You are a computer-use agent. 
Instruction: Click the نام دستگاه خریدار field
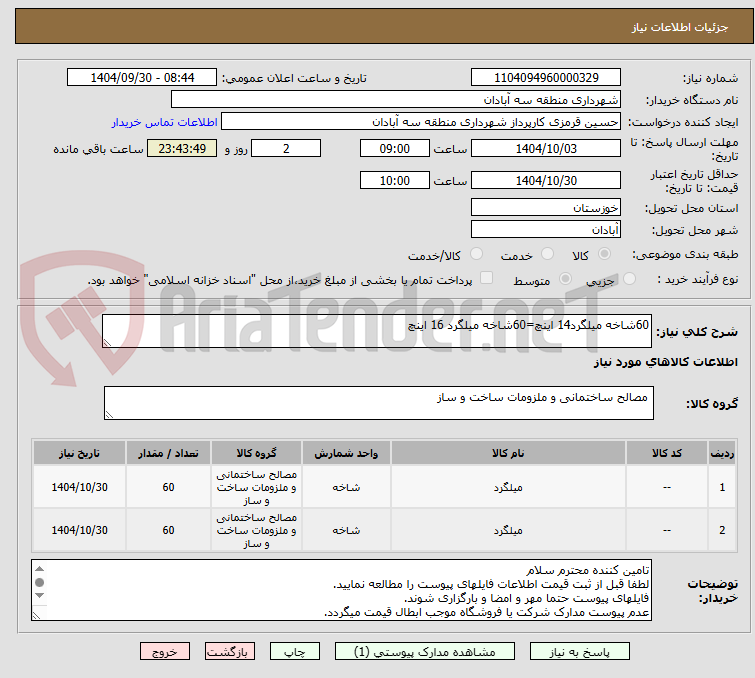[396, 99]
